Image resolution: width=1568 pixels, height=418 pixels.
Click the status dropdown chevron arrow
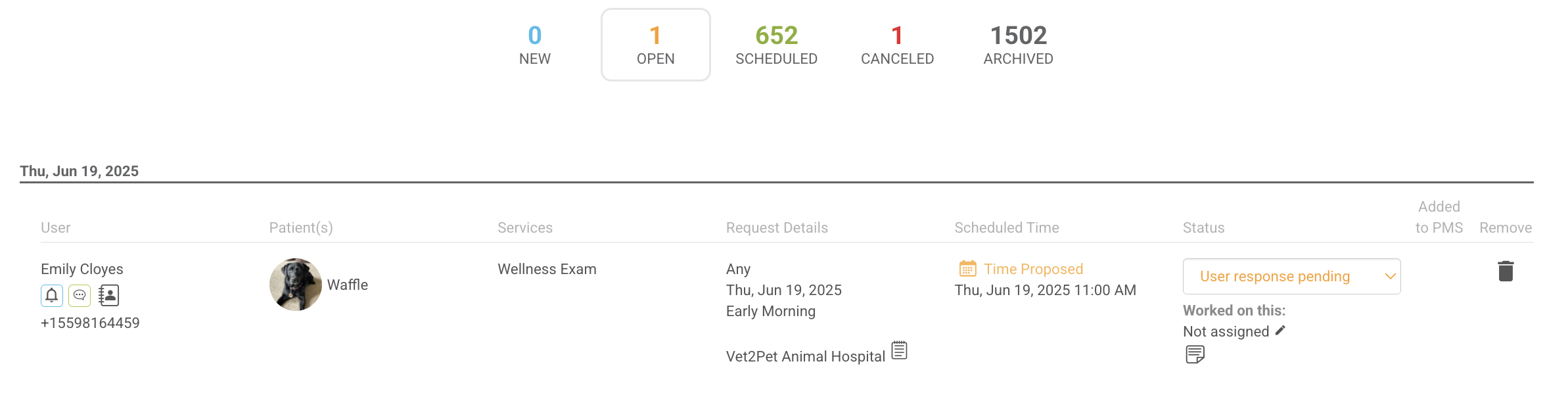(1390, 276)
